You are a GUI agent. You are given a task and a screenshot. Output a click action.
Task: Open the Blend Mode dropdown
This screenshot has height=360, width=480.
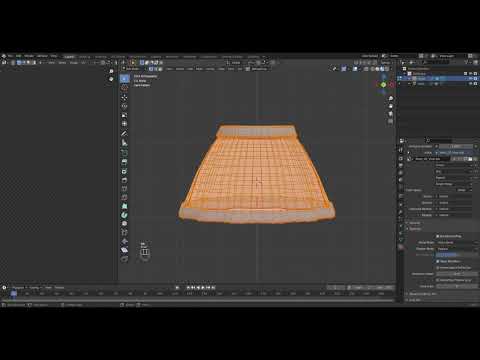(457, 242)
